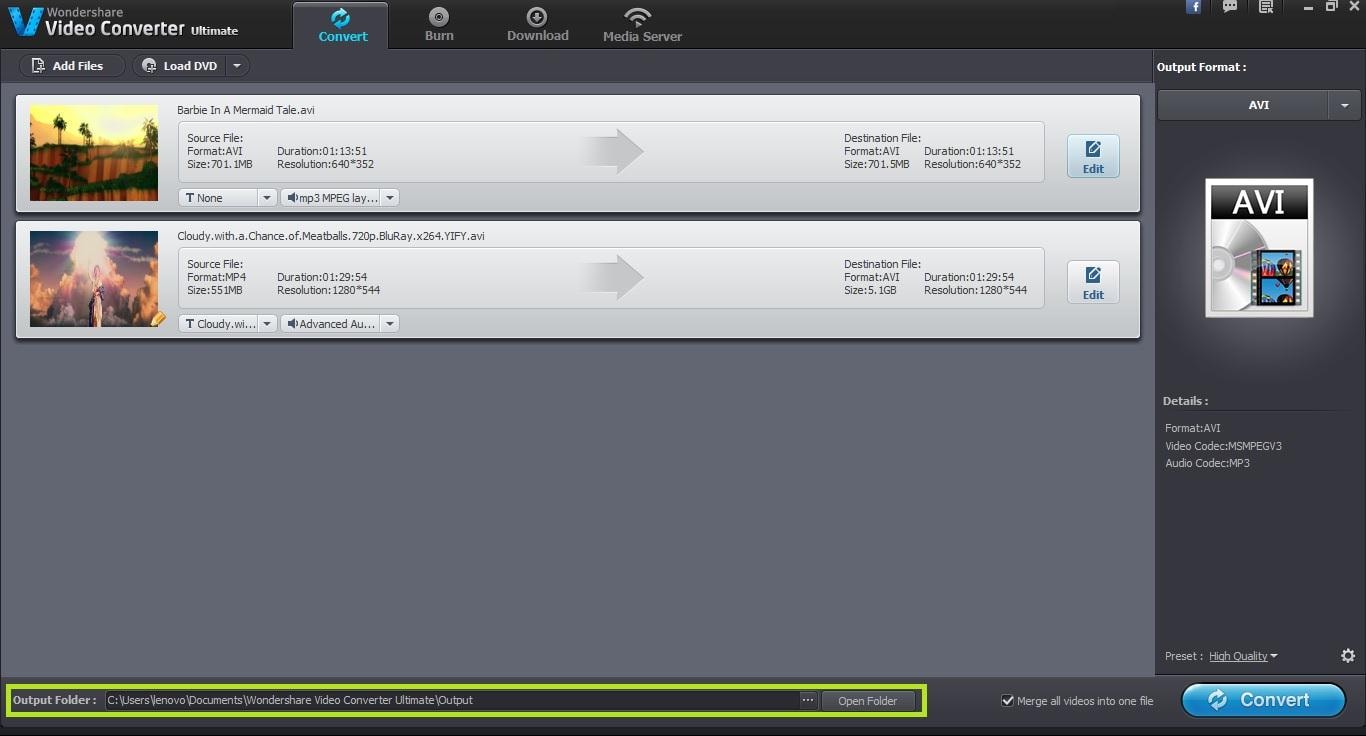Click the Load DVD button

(179, 66)
